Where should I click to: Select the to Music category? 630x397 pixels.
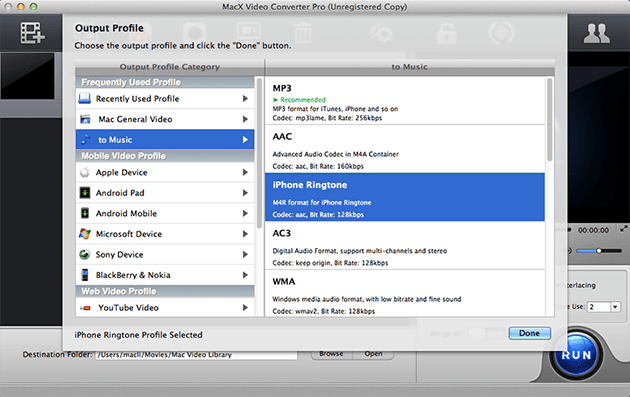click(165, 139)
